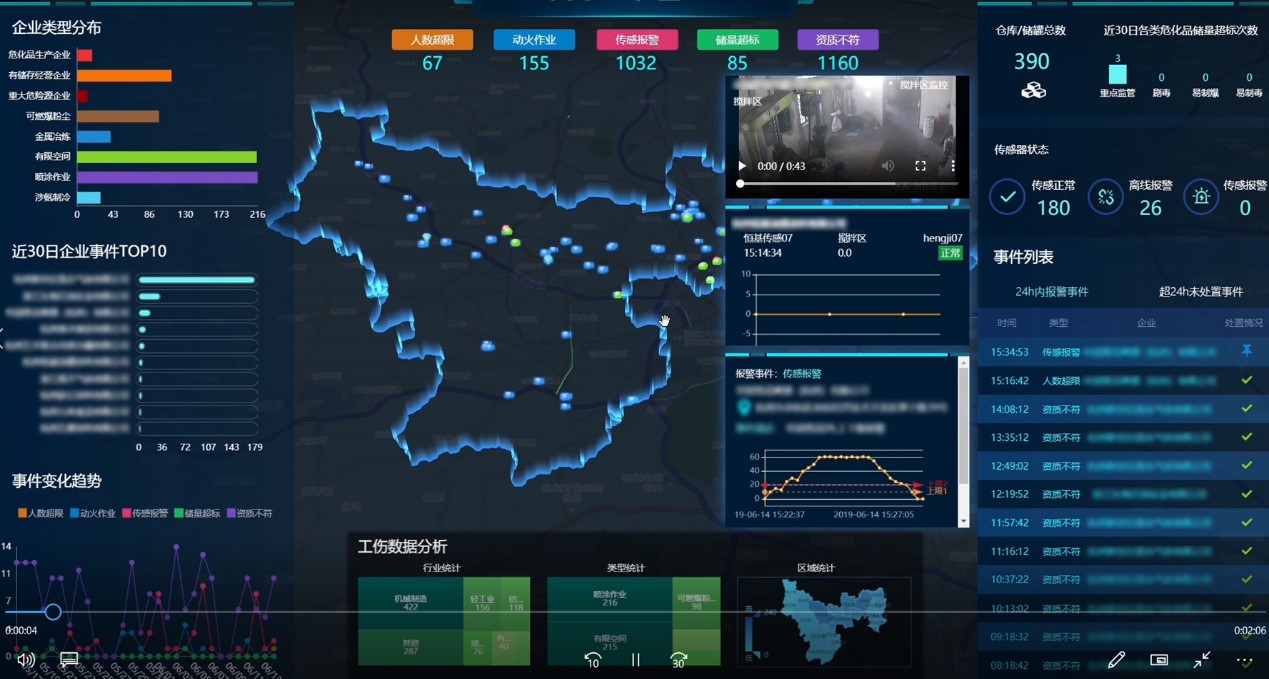This screenshot has width=1269, height=679.
Task: Click the 轻工业 156 treemap block
Action: tap(482, 602)
